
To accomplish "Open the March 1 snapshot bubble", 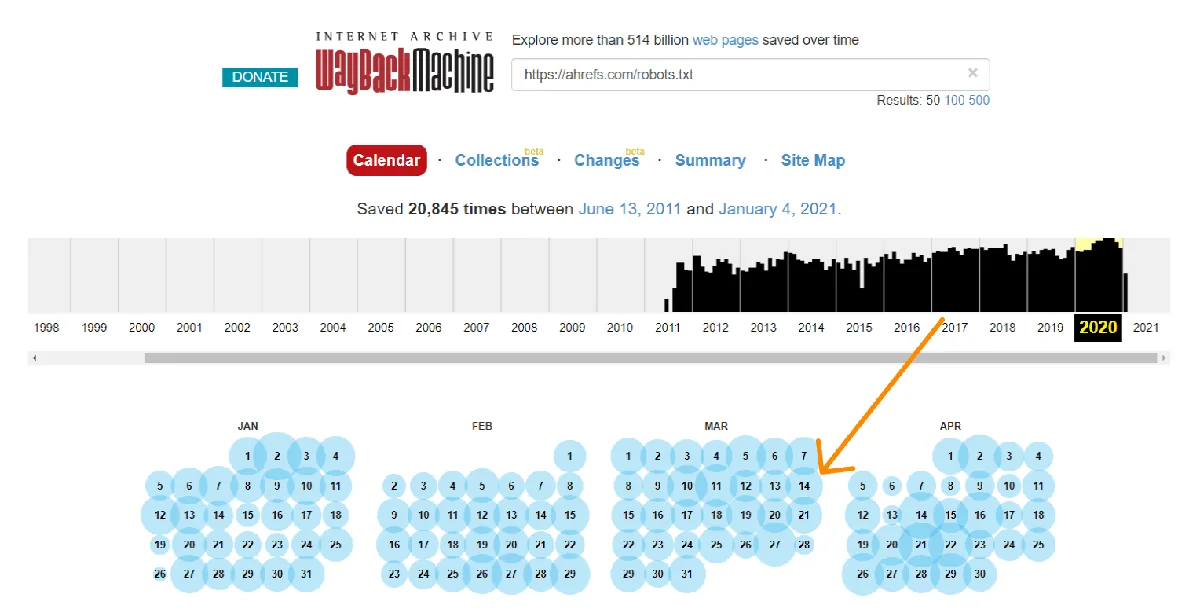I will click(x=628, y=457).
